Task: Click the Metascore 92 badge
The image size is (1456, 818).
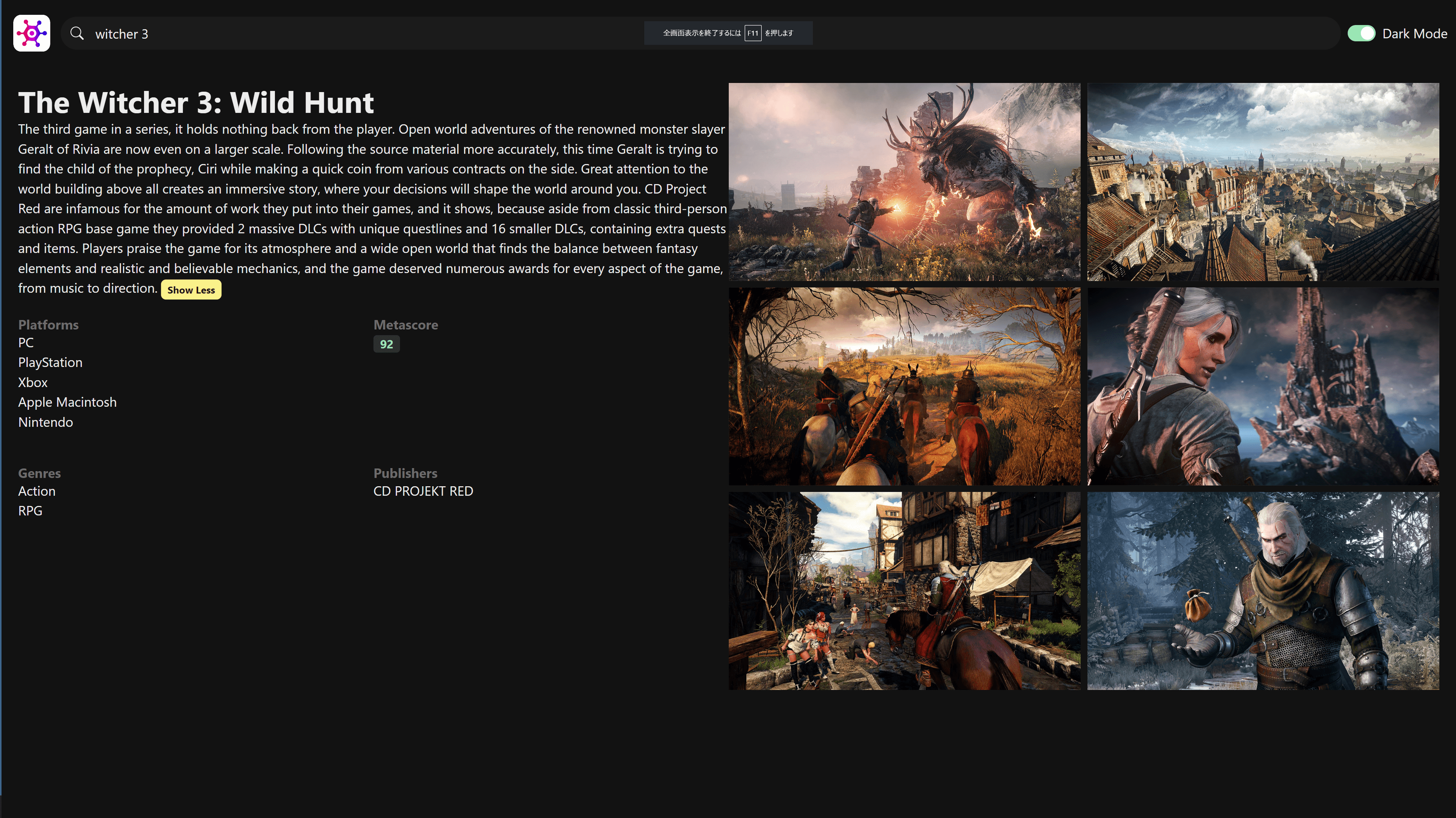Action: click(x=387, y=344)
